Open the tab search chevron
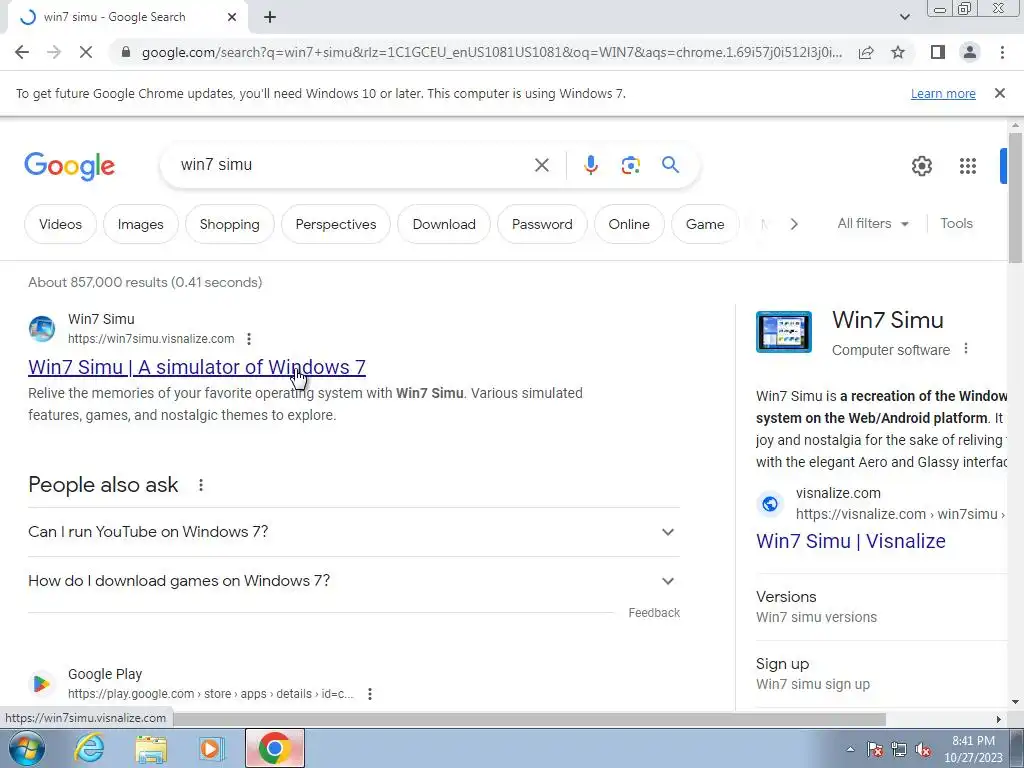This screenshot has width=1024, height=768. pyautogui.click(x=904, y=17)
